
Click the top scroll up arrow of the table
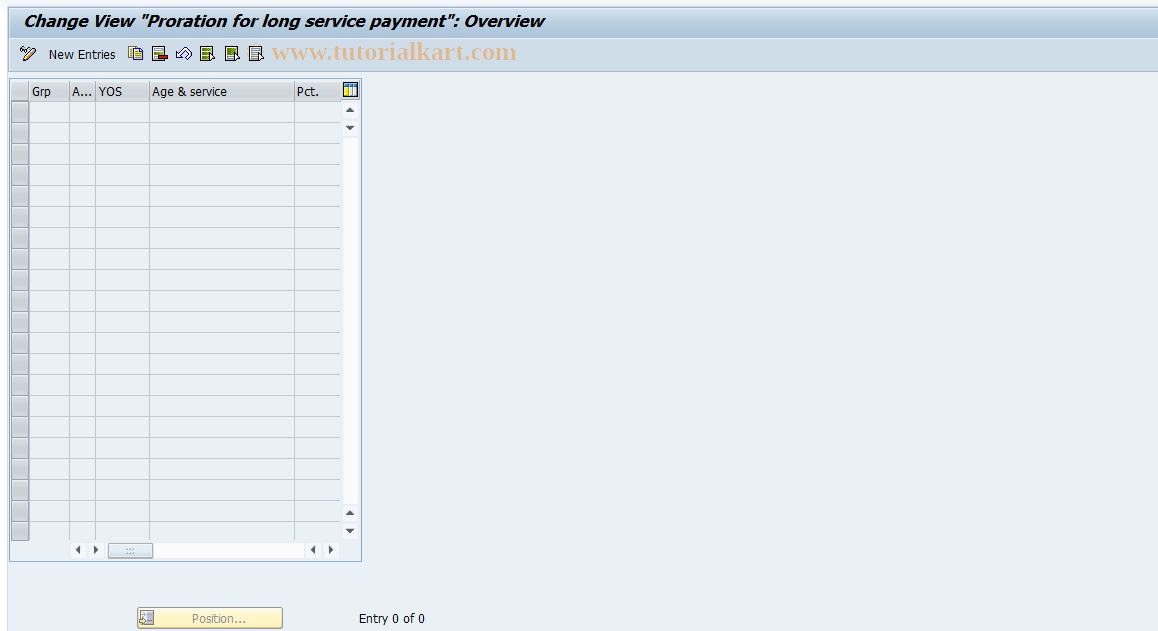pyautogui.click(x=350, y=110)
